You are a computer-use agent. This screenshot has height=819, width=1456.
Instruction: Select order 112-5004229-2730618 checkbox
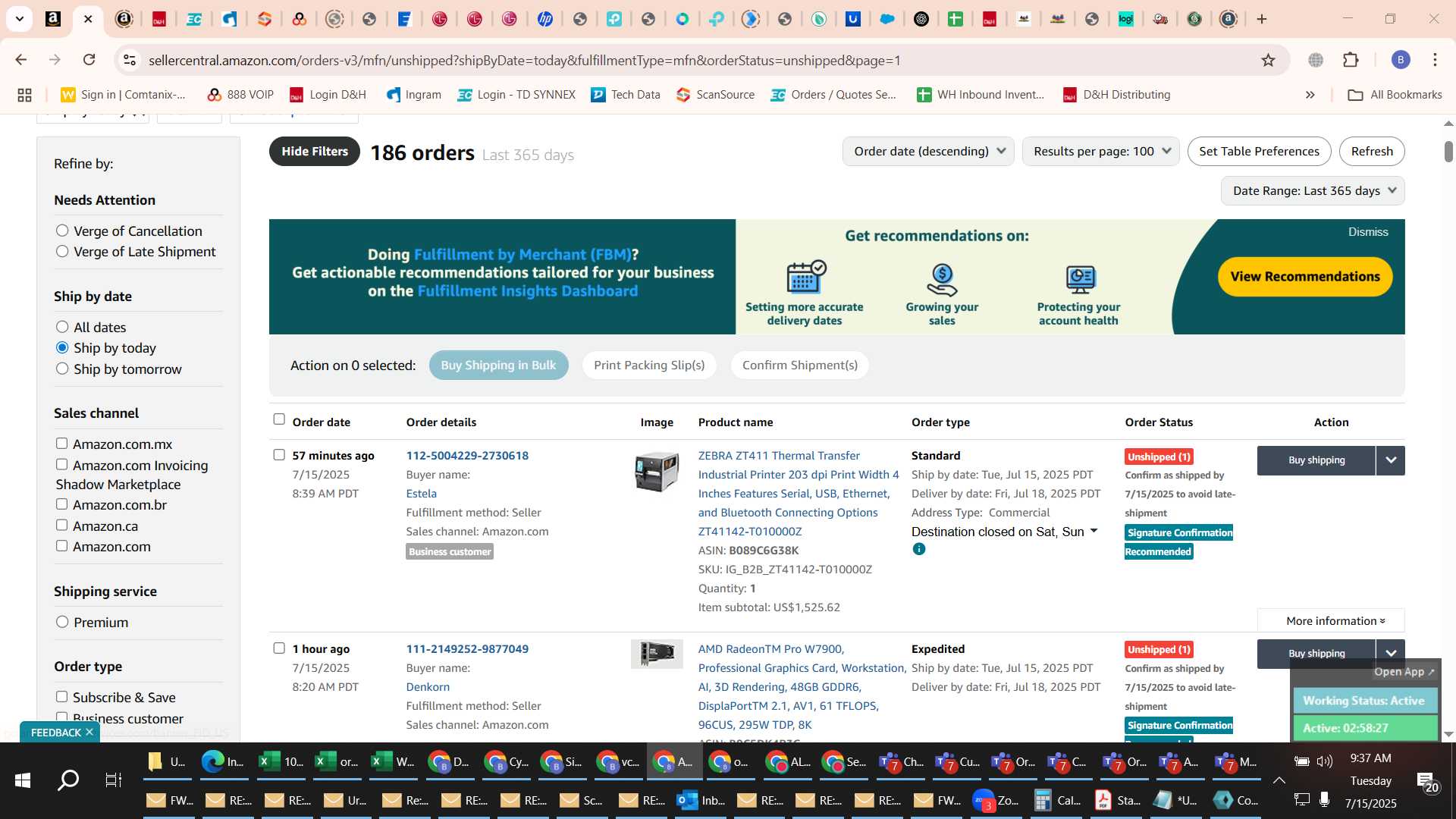[x=279, y=455]
